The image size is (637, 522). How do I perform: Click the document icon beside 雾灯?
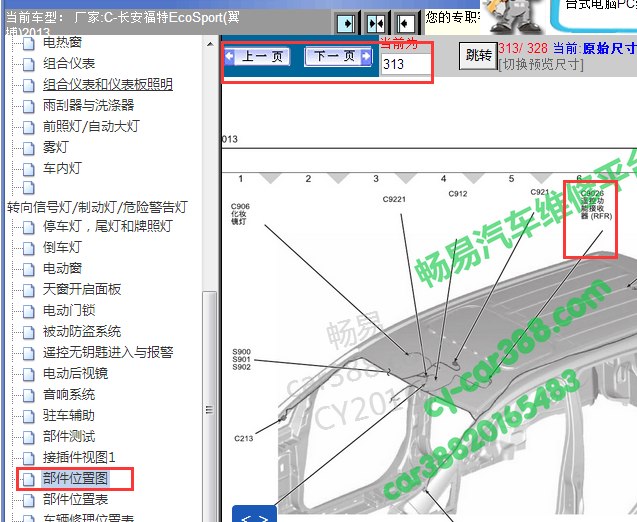pyautogui.click(x=28, y=148)
